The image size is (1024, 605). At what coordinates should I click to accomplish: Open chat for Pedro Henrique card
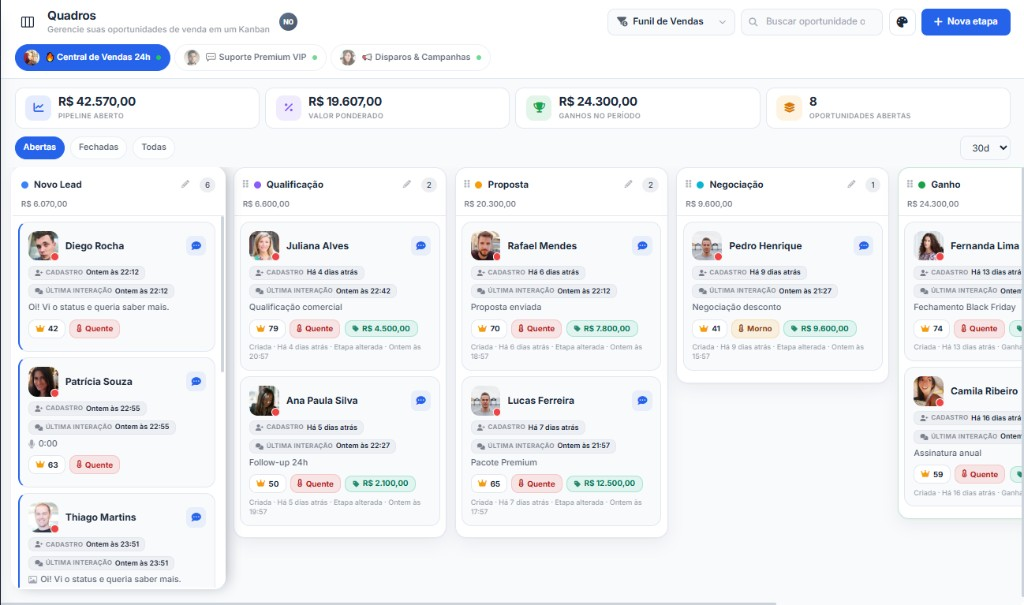pos(863,246)
